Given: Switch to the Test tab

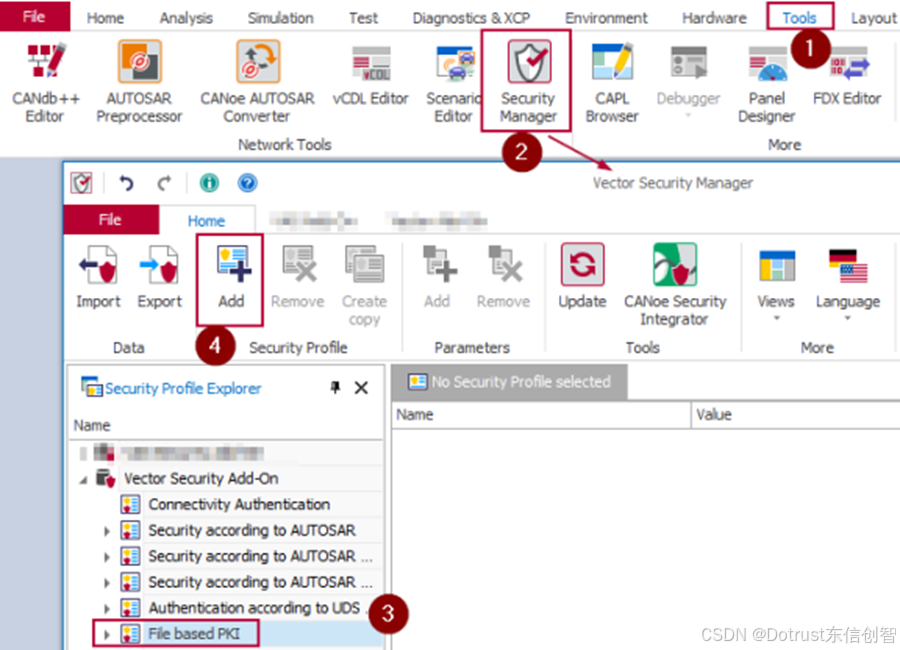Looking at the screenshot, I should pos(363,18).
